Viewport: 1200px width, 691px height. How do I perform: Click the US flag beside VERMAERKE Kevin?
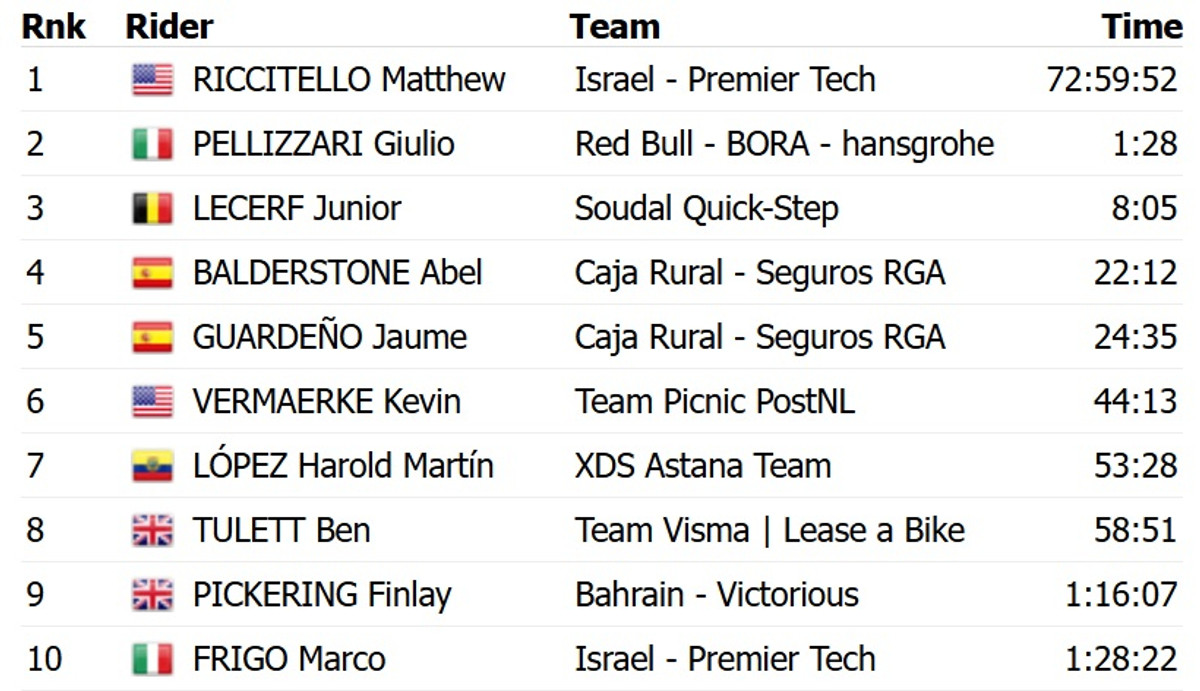[x=152, y=401]
